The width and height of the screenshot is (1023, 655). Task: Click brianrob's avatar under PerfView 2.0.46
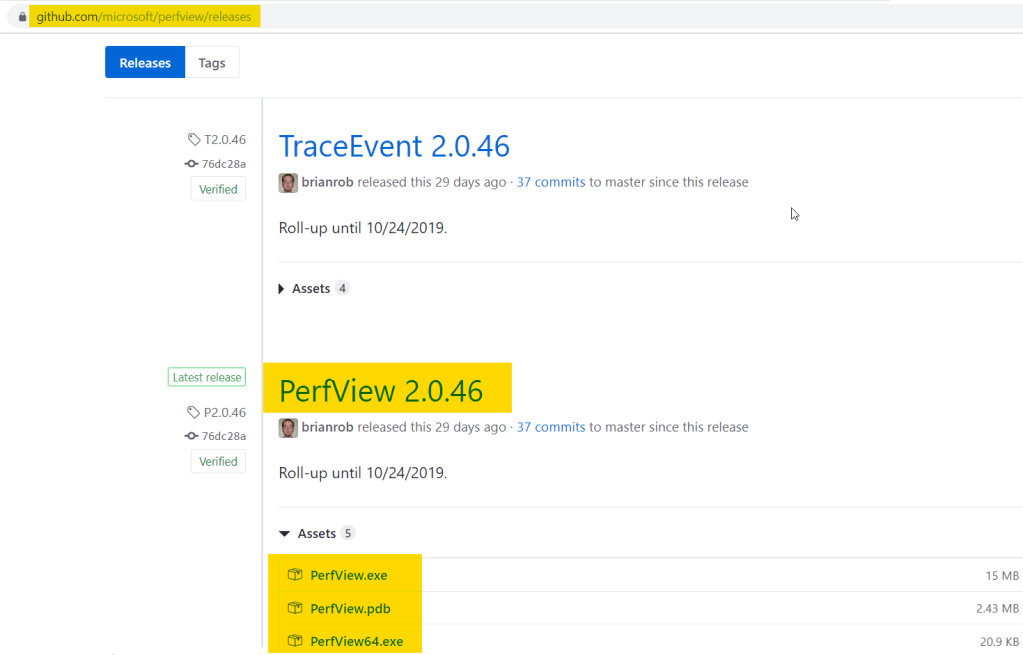(x=288, y=427)
